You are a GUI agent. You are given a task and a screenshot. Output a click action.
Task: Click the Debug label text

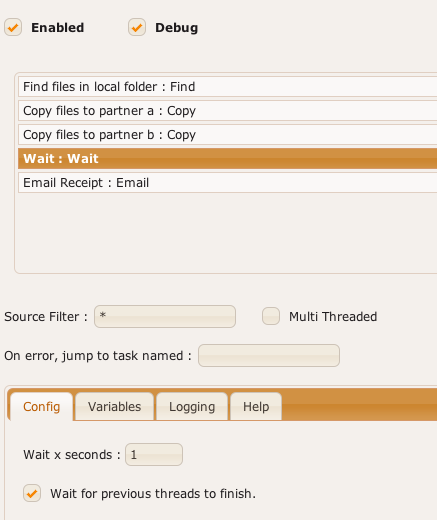click(x=177, y=28)
